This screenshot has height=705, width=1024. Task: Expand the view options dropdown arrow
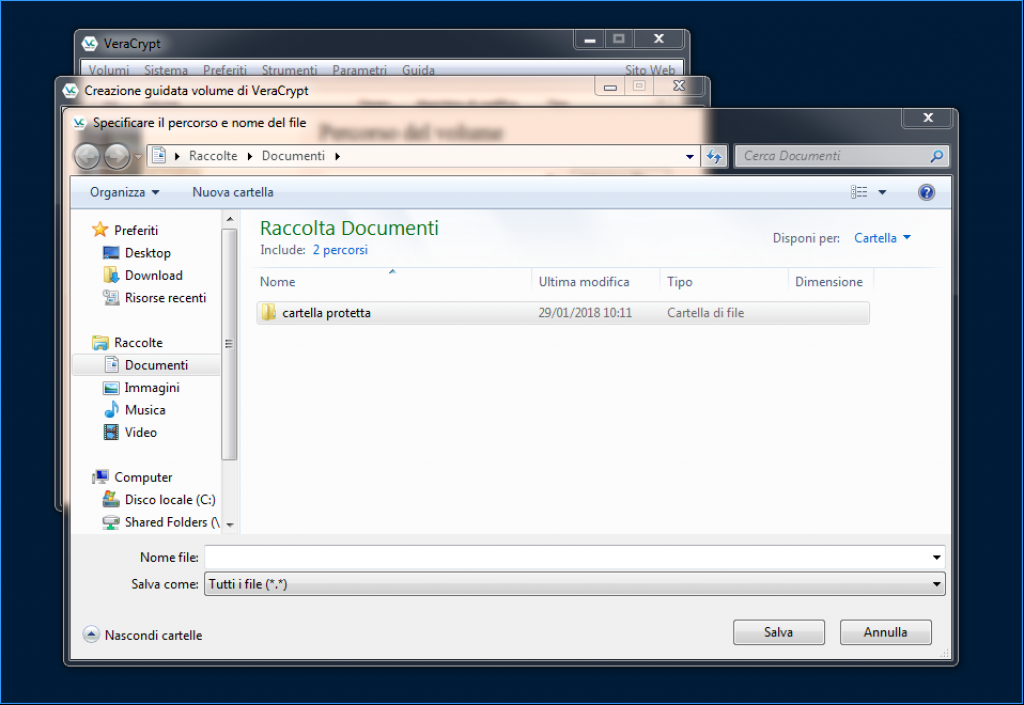[x=882, y=192]
